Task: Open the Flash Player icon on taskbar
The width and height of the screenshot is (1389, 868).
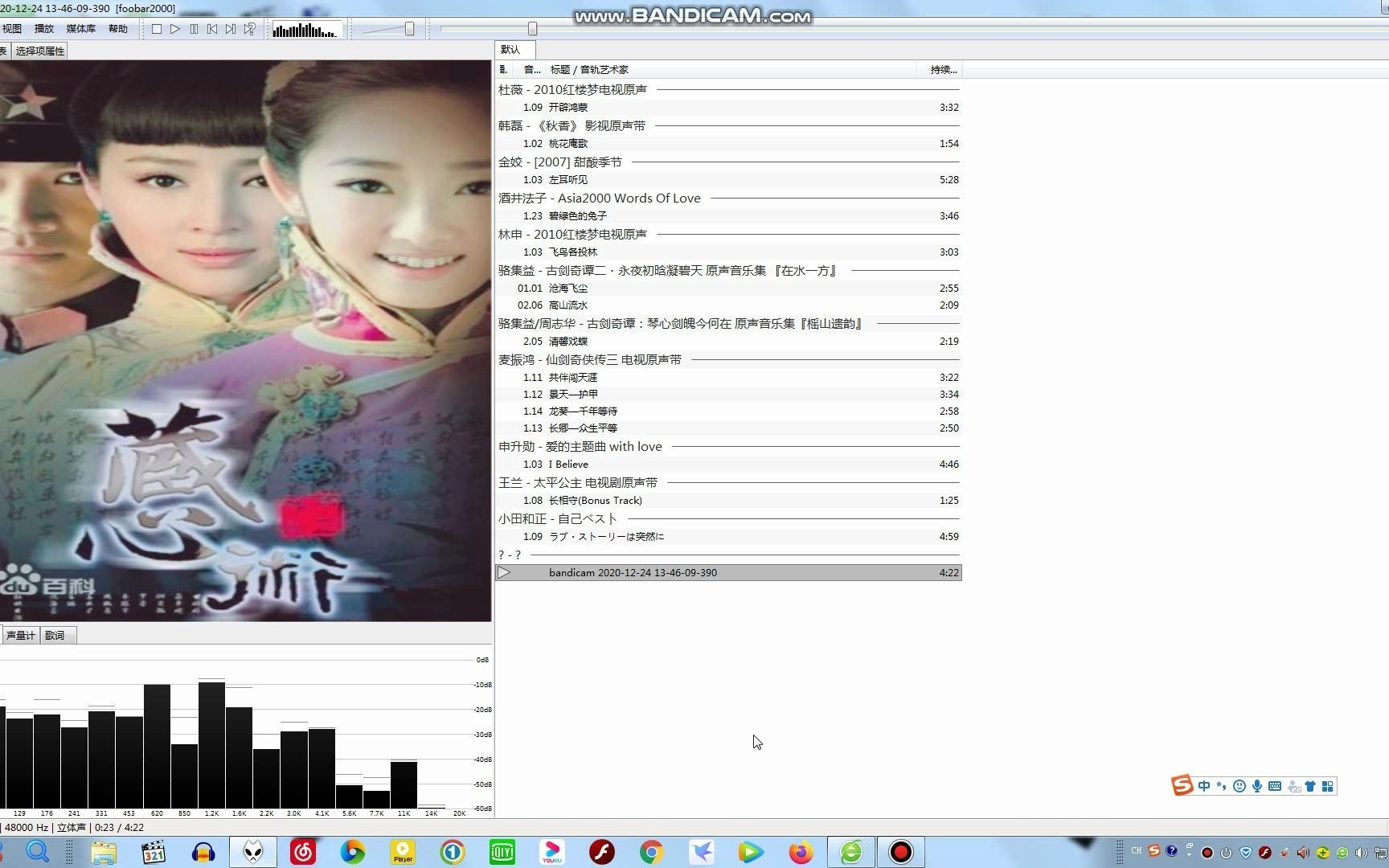Action: coord(602,852)
